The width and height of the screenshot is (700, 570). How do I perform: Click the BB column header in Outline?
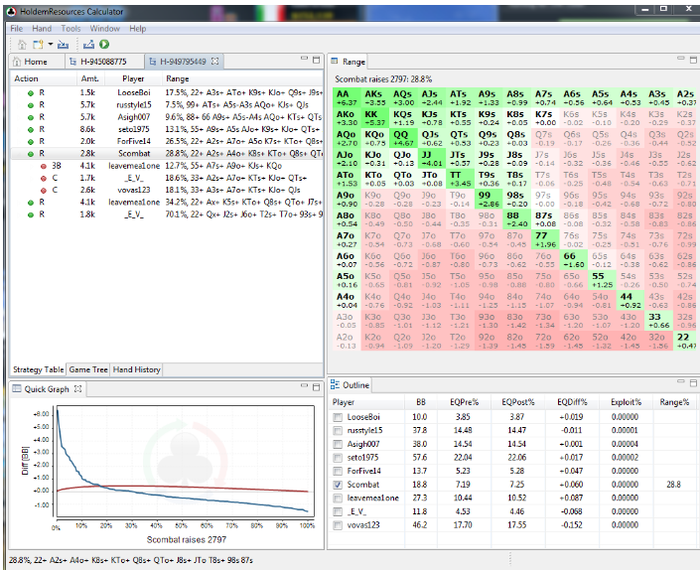coord(421,402)
